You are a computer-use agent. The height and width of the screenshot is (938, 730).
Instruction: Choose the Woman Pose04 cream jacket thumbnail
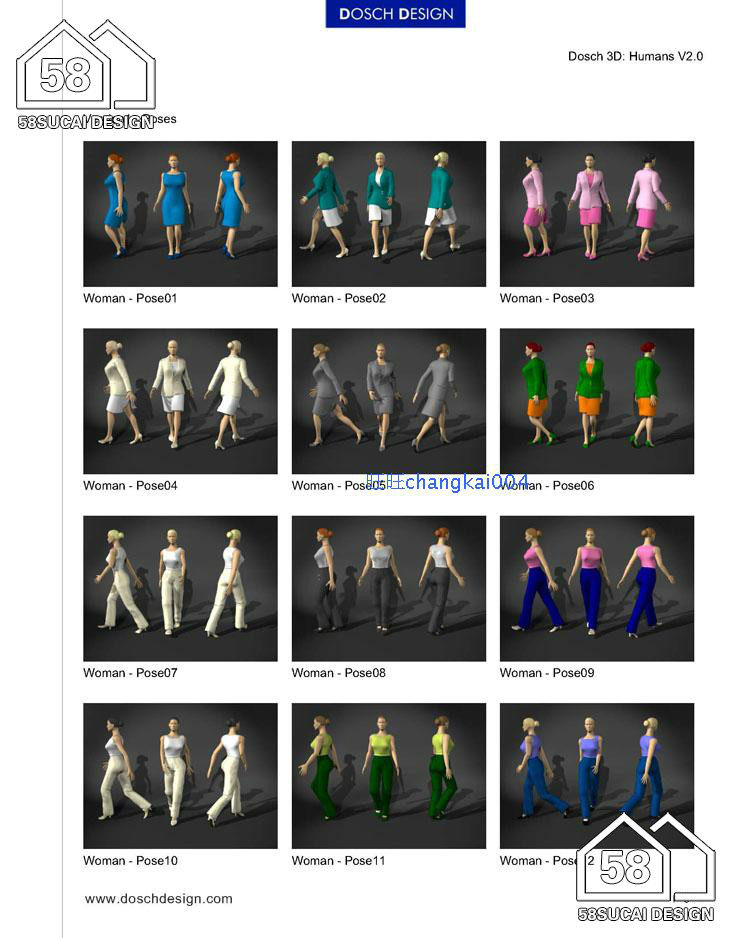pos(180,400)
